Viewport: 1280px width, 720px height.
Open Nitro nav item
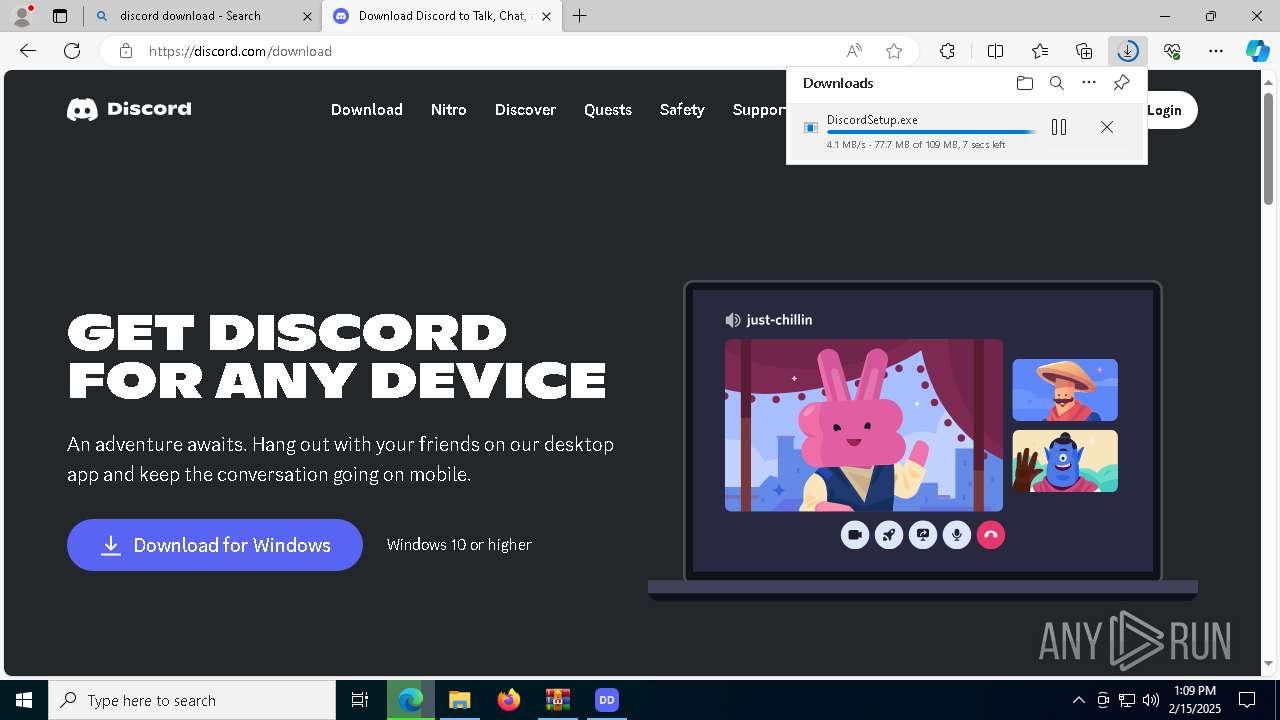coord(449,110)
